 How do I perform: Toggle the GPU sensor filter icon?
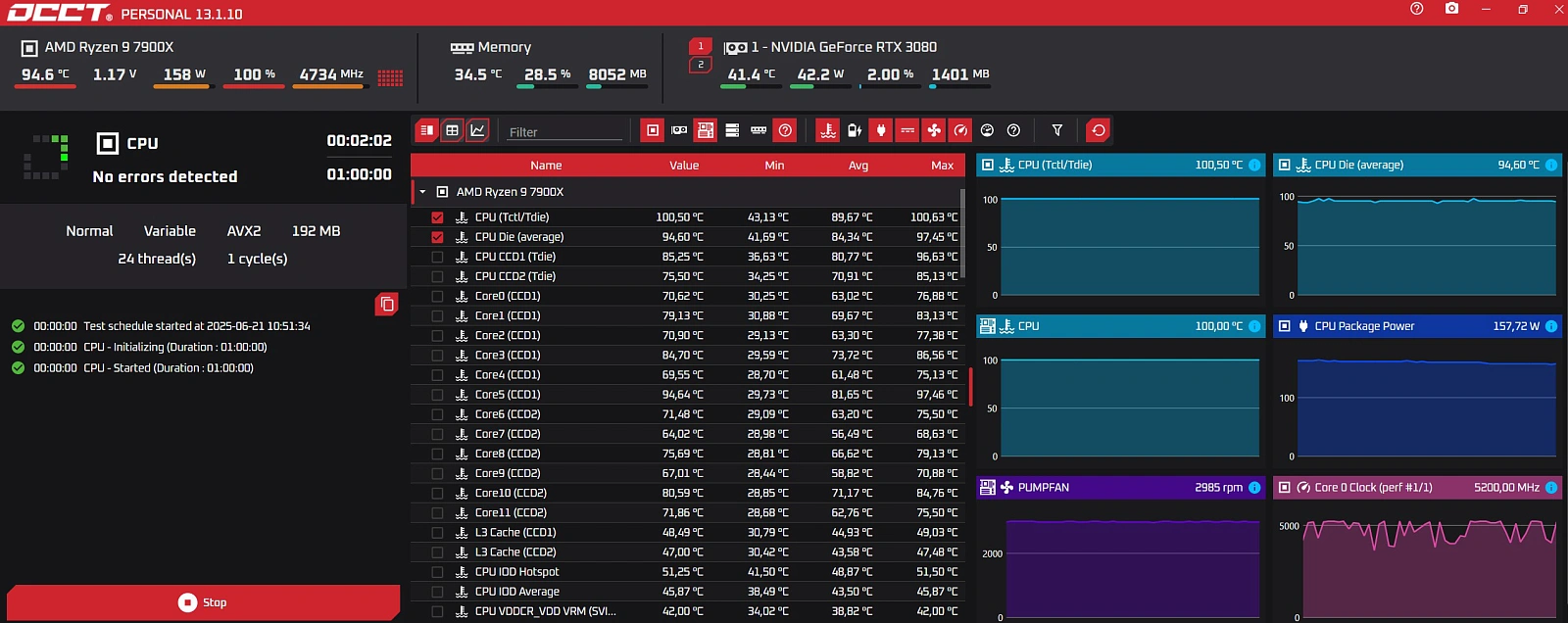click(679, 130)
